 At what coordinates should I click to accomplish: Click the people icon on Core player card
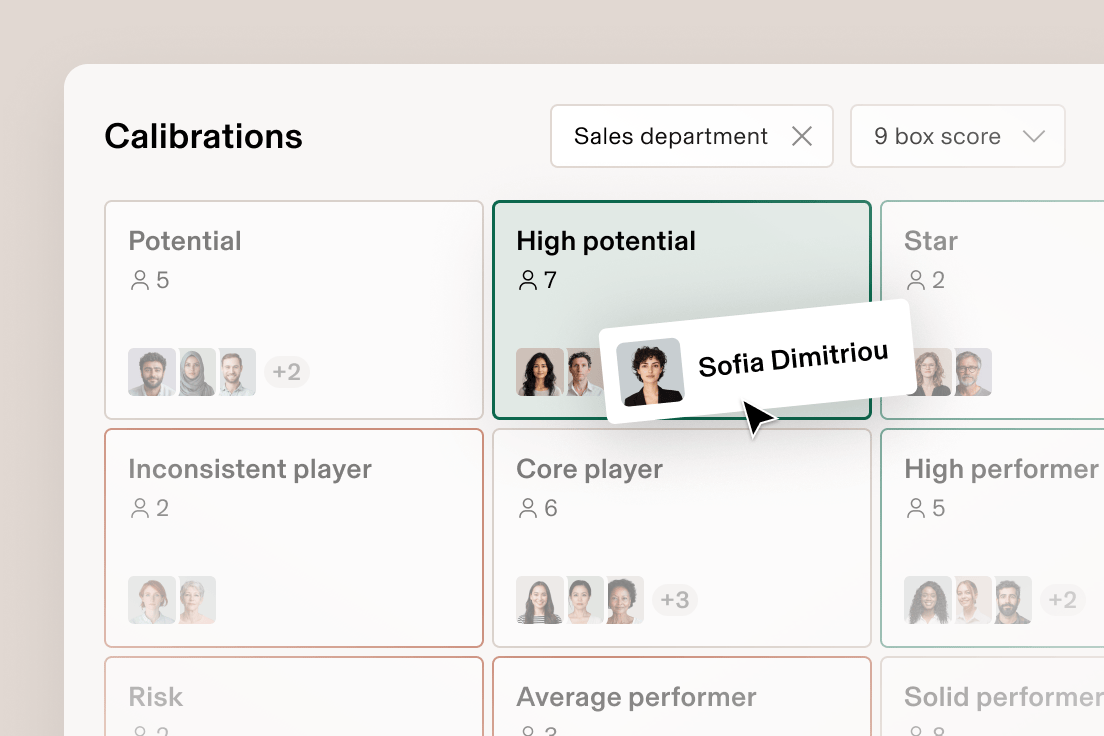tap(526, 508)
